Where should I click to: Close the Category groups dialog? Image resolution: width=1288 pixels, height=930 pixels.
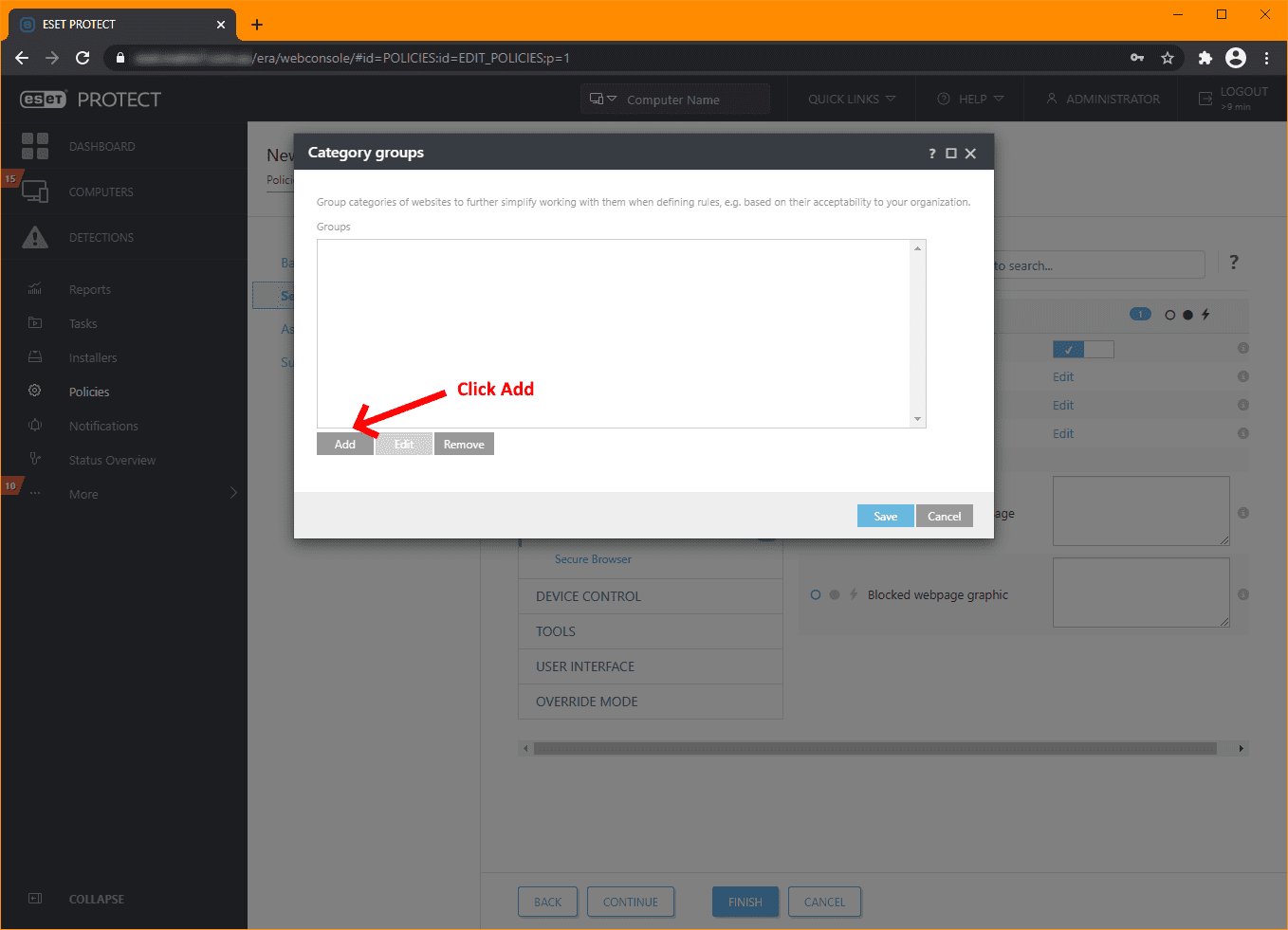tap(970, 154)
